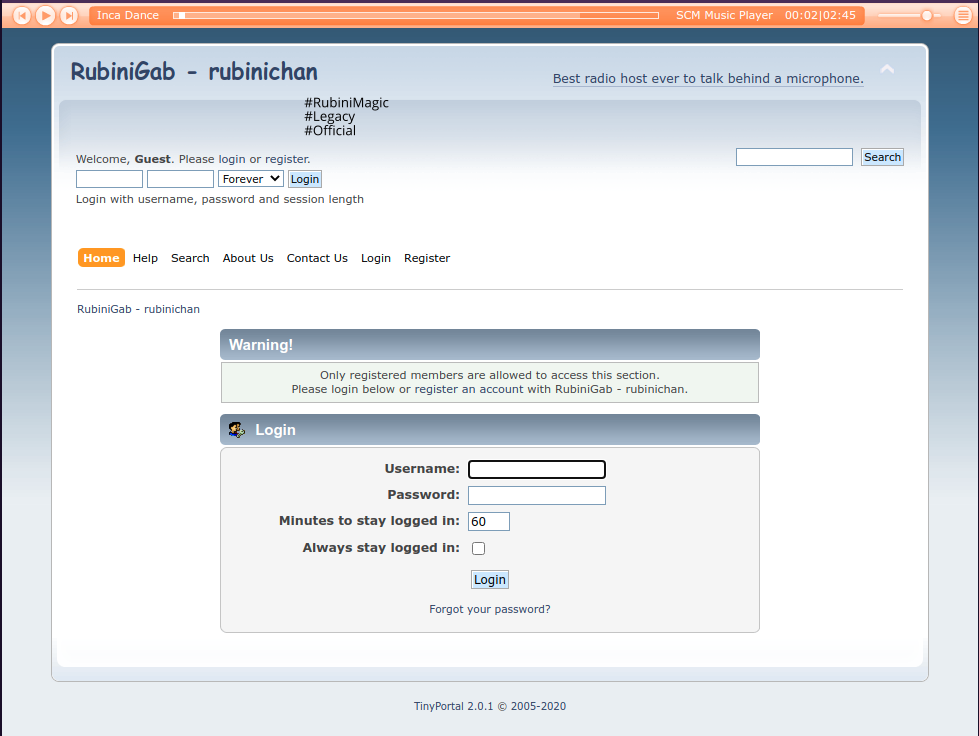Follow the login link in welcome message
979x736 pixels.
(x=232, y=159)
